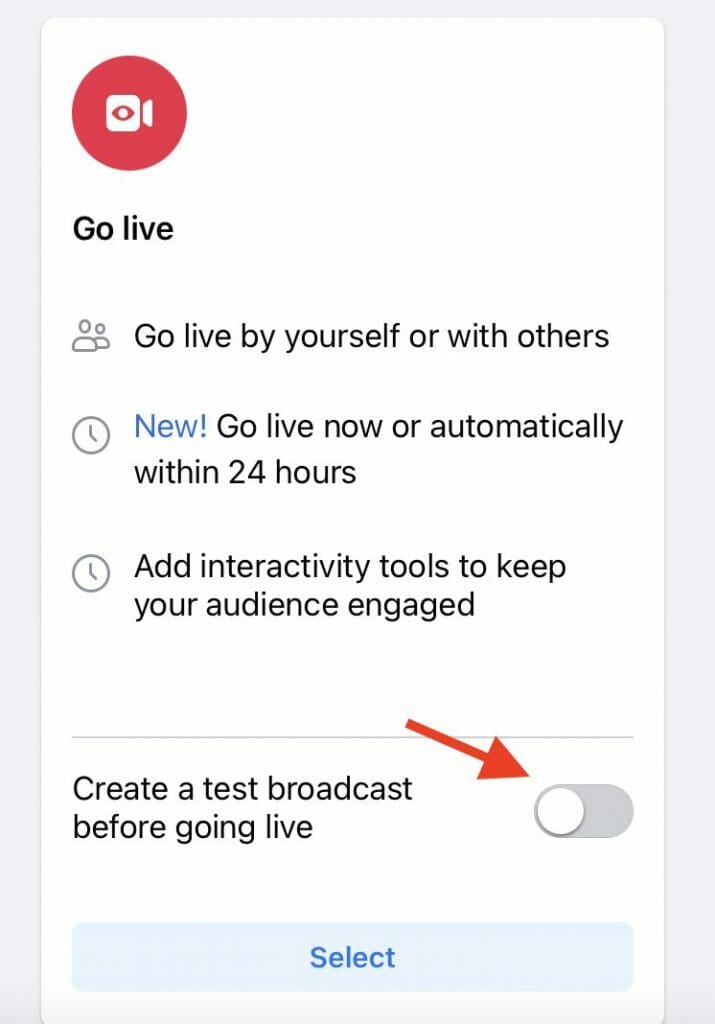
Task: Click the people icon beside Go live by yourself
Action: tap(91, 336)
